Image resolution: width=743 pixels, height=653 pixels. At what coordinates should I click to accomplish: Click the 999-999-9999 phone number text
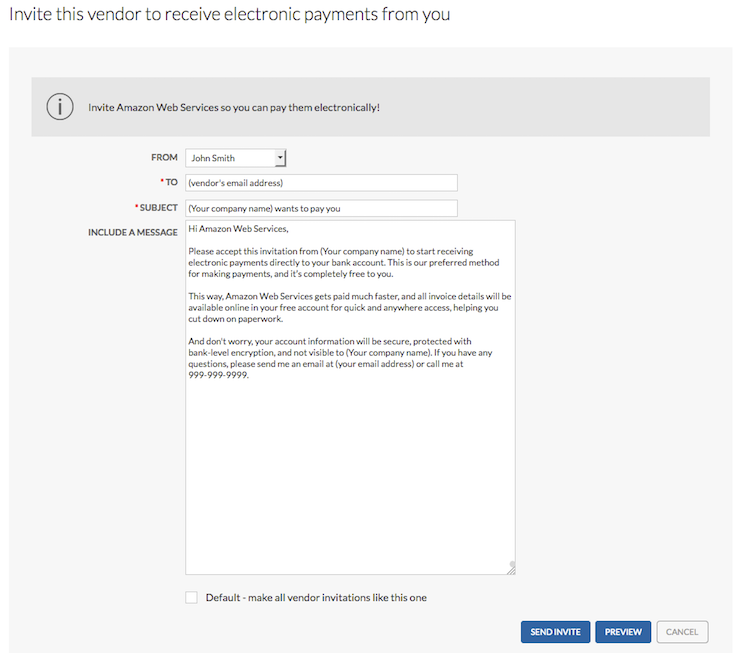(x=218, y=375)
